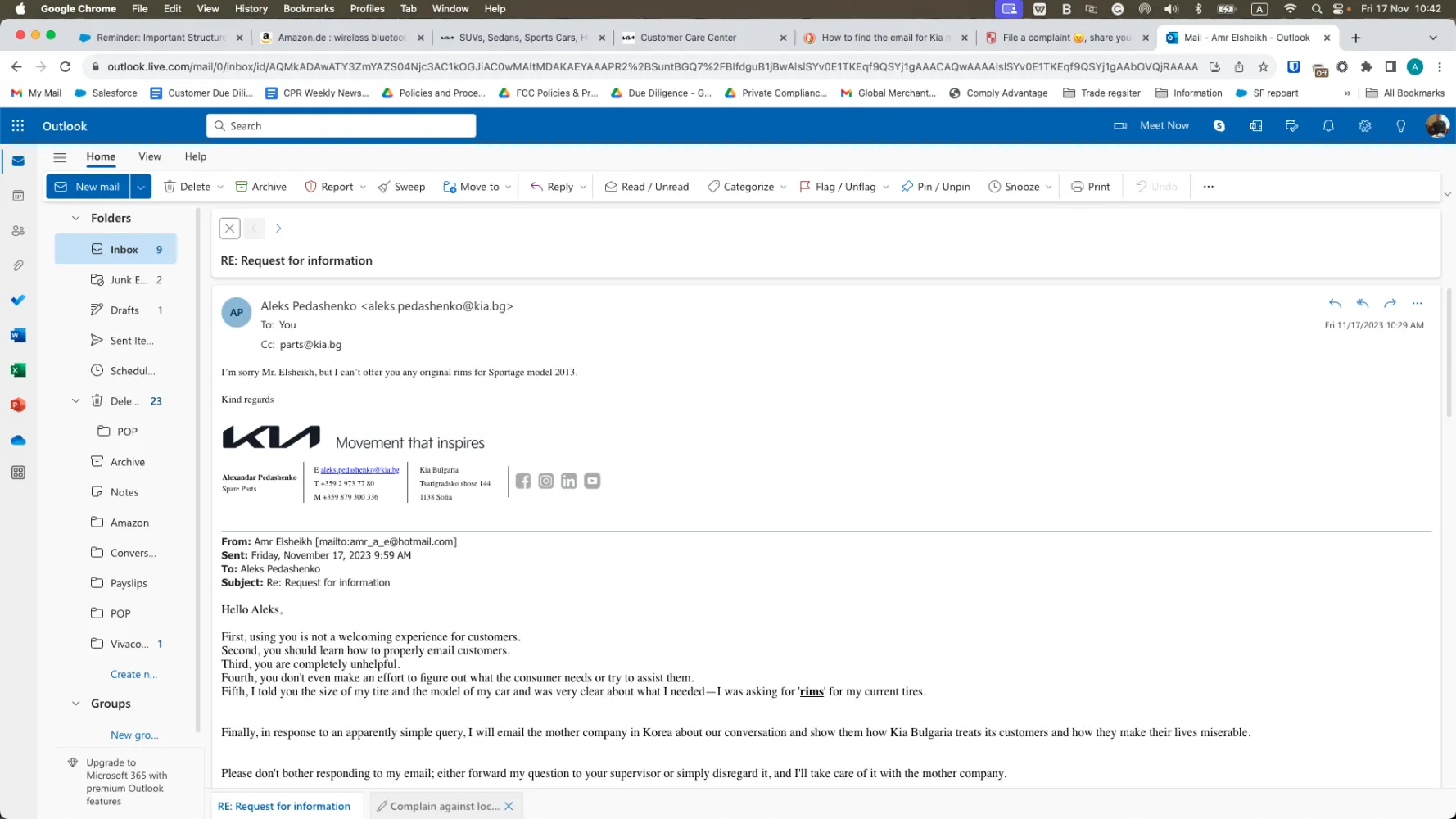The width and height of the screenshot is (1456, 819).
Task: Open the notifications bell icon
Action: pos(1328,126)
